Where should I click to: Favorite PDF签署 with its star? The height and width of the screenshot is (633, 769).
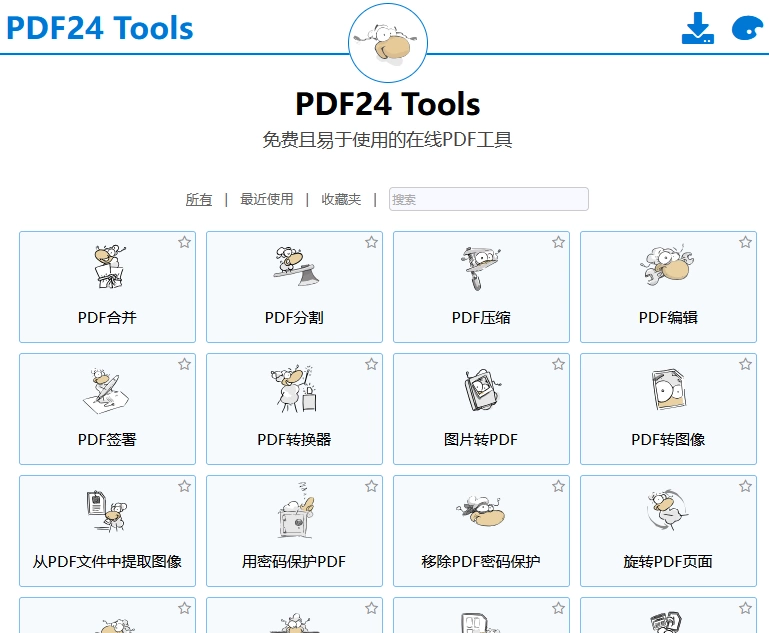tap(184, 364)
